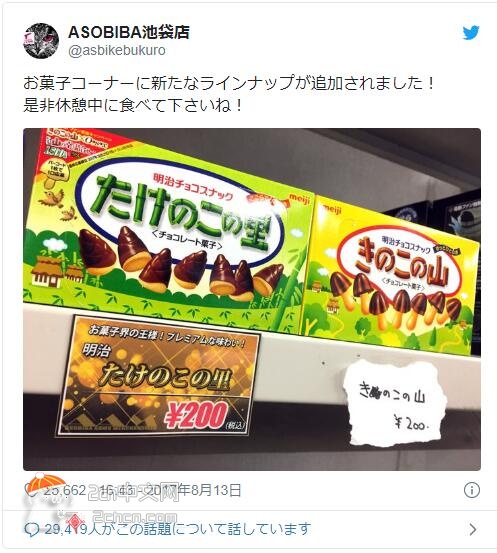Open the ASOBIBA池袋店 display name

coord(129,32)
